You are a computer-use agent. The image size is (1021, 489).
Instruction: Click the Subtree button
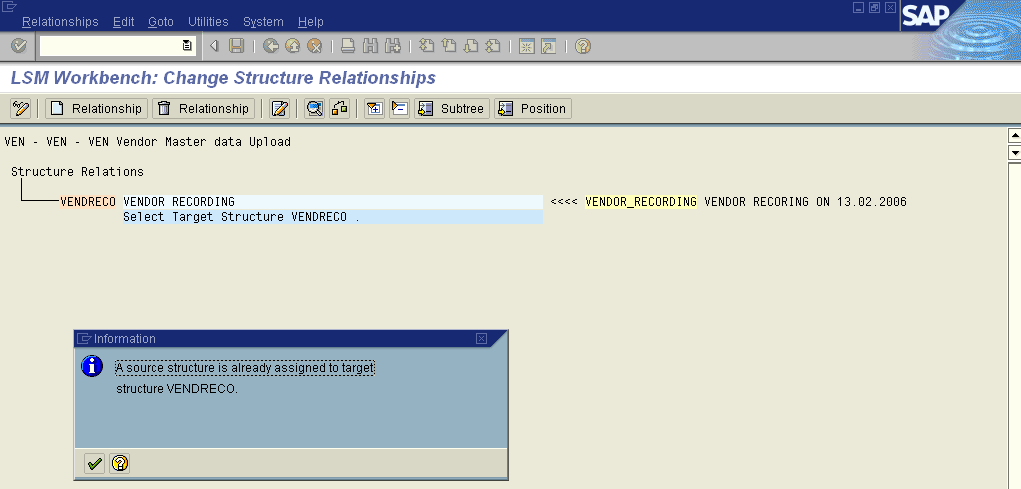(x=452, y=108)
